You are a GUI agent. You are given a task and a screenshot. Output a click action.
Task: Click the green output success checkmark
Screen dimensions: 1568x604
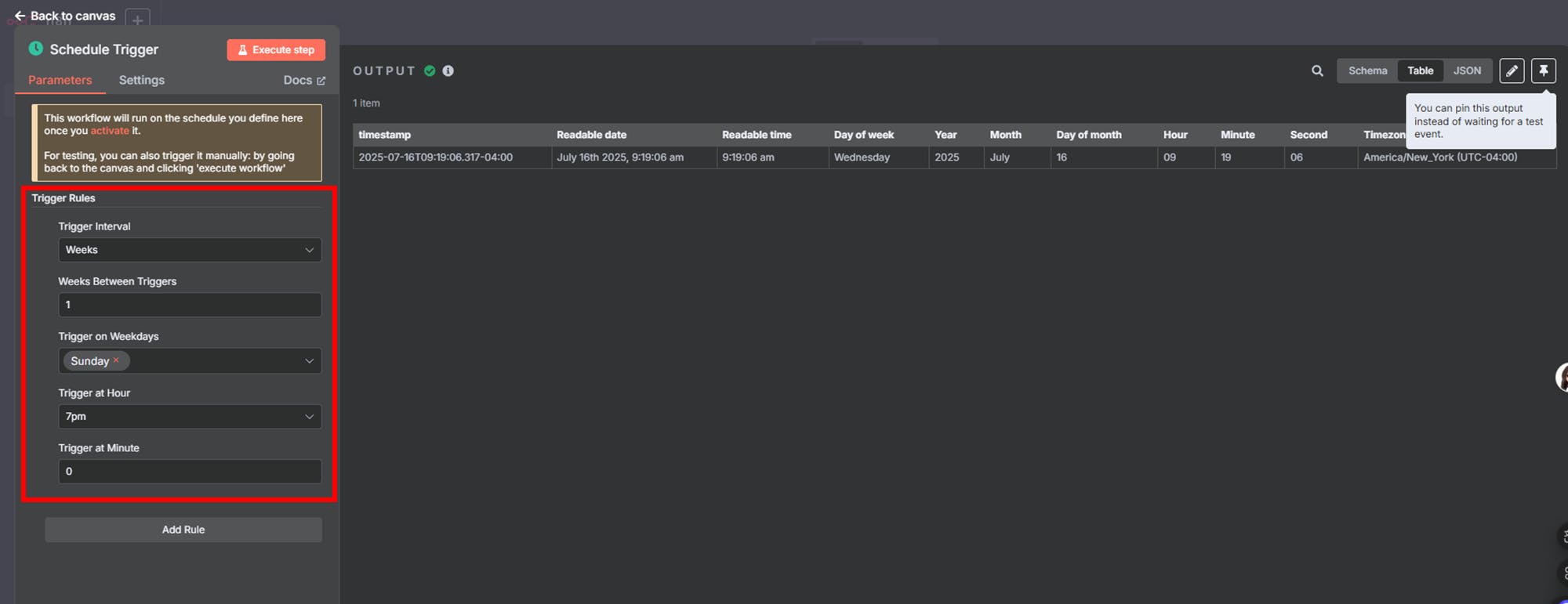tap(430, 71)
